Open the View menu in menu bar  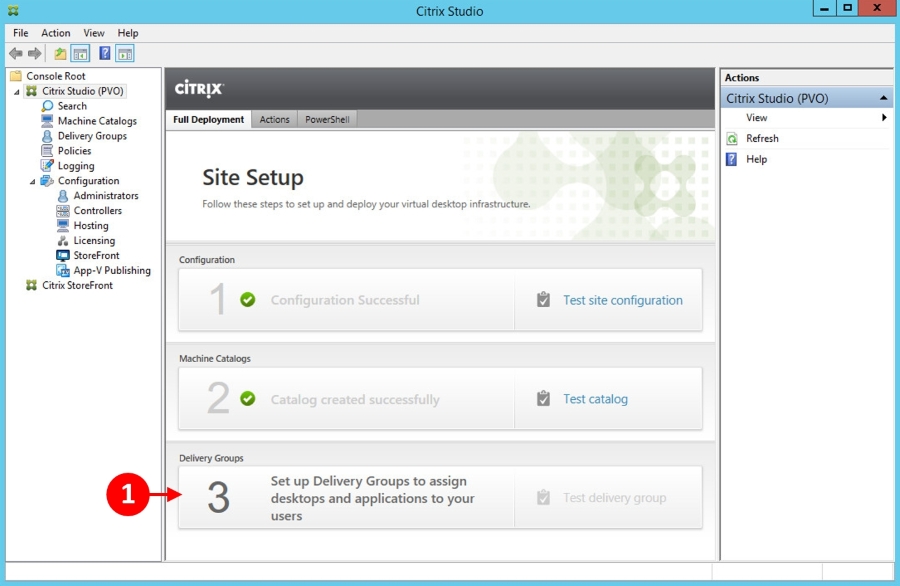(x=94, y=33)
